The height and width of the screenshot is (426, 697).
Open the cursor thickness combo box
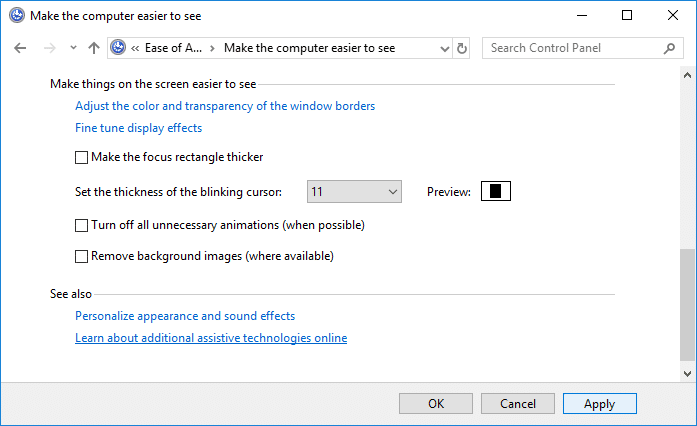[x=353, y=191]
